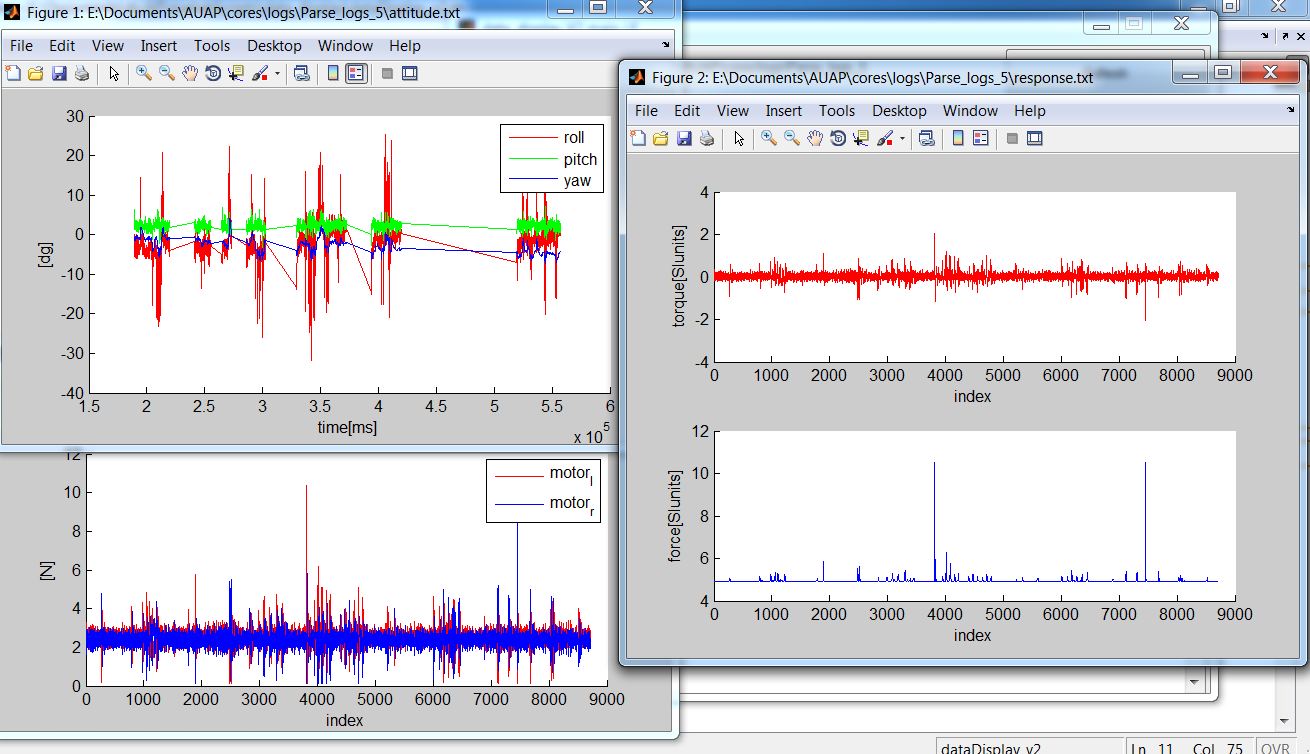Screen dimensions: 1310x754
Task: Click 'torque[SIunits]' y-axis label in Figure 2
Action: (681, 276)
